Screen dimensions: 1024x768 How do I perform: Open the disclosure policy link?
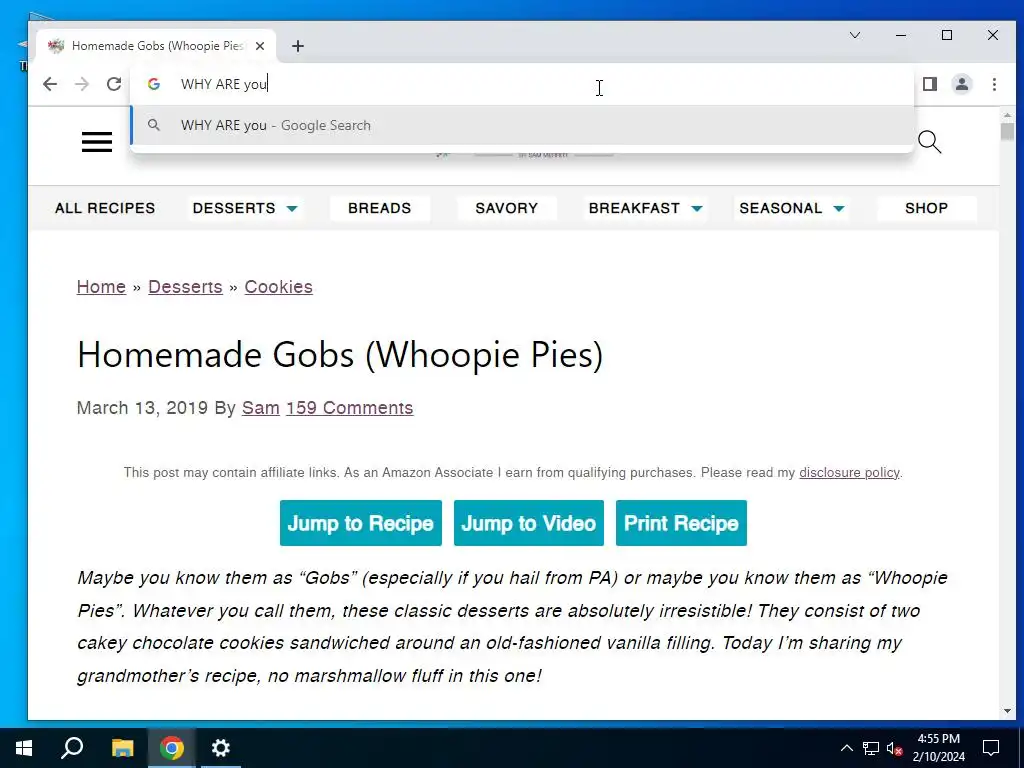click(x=849, y=472)
